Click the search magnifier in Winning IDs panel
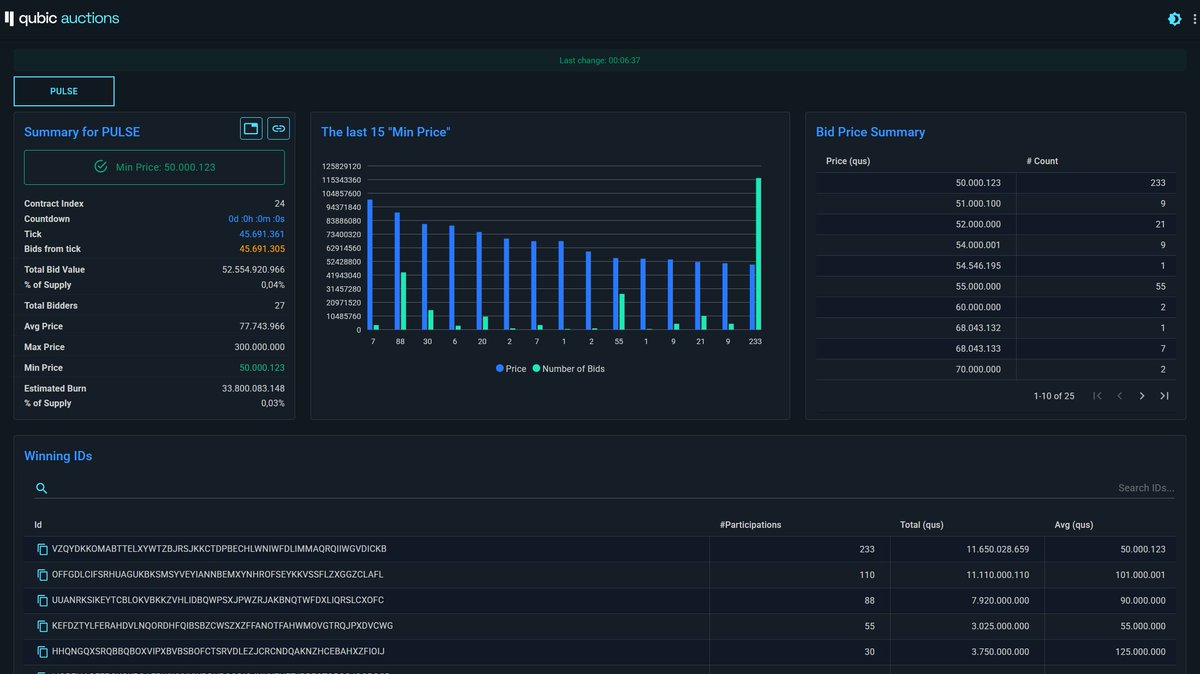Screen dimensions: 1200x674 coord(40,488)
